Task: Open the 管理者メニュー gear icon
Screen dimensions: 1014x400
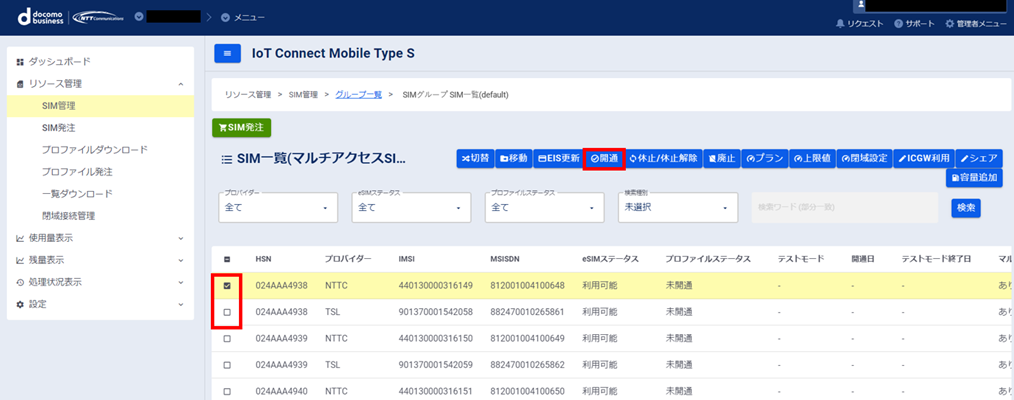Action: (x=950, y=22)
